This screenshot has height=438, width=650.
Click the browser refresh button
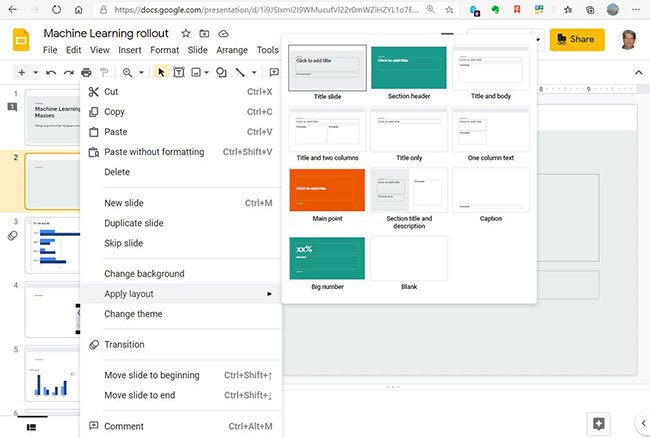pos(57,10)
